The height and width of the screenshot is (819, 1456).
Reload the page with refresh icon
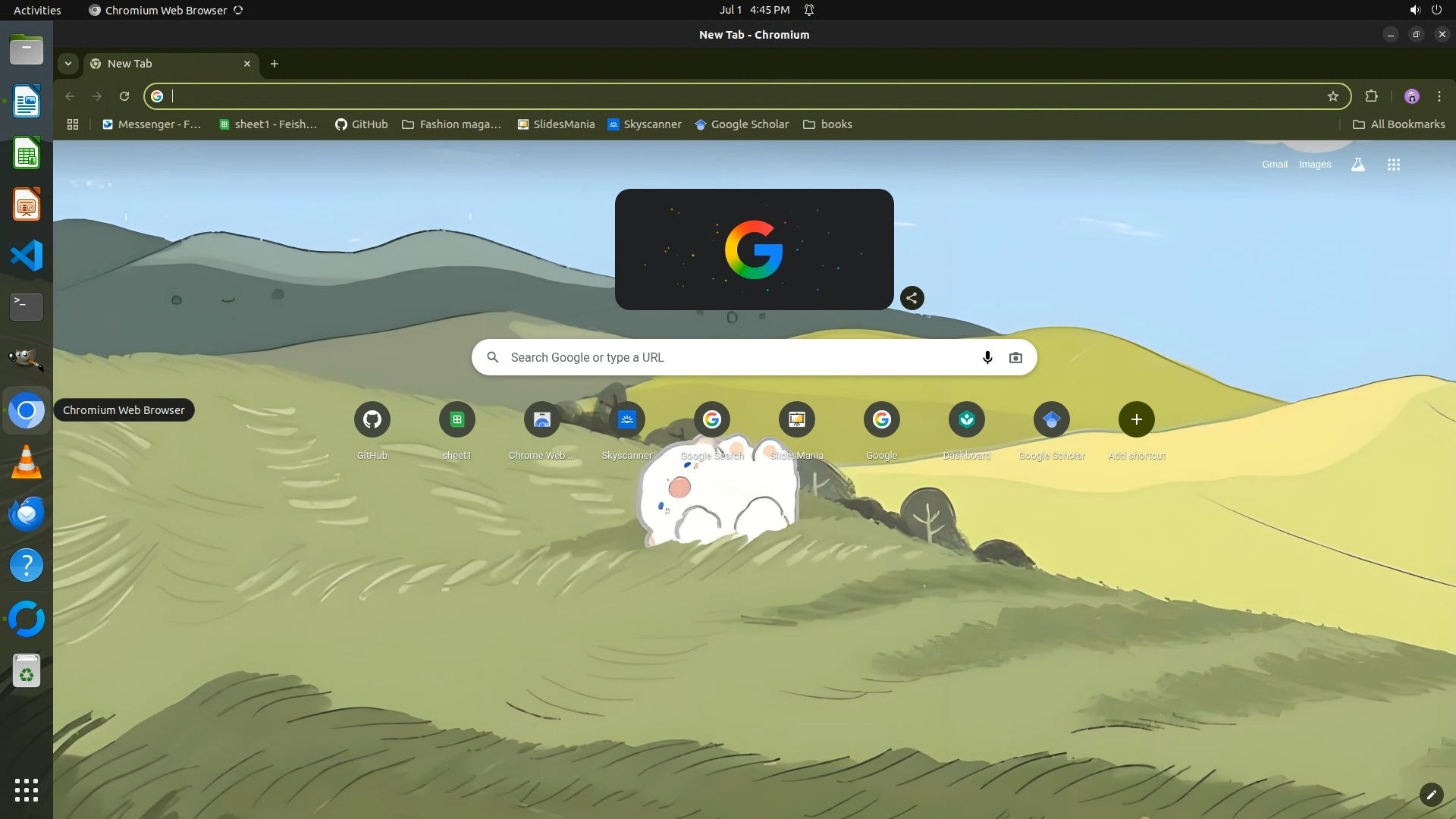coord(124,96)
